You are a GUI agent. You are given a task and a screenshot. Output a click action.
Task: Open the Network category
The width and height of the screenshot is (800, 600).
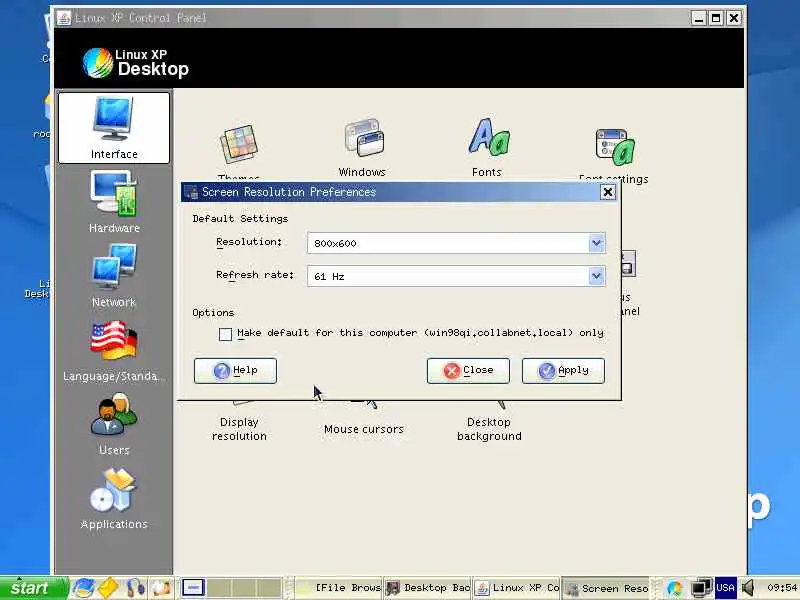pyautogui.click(x=114, y=276)
